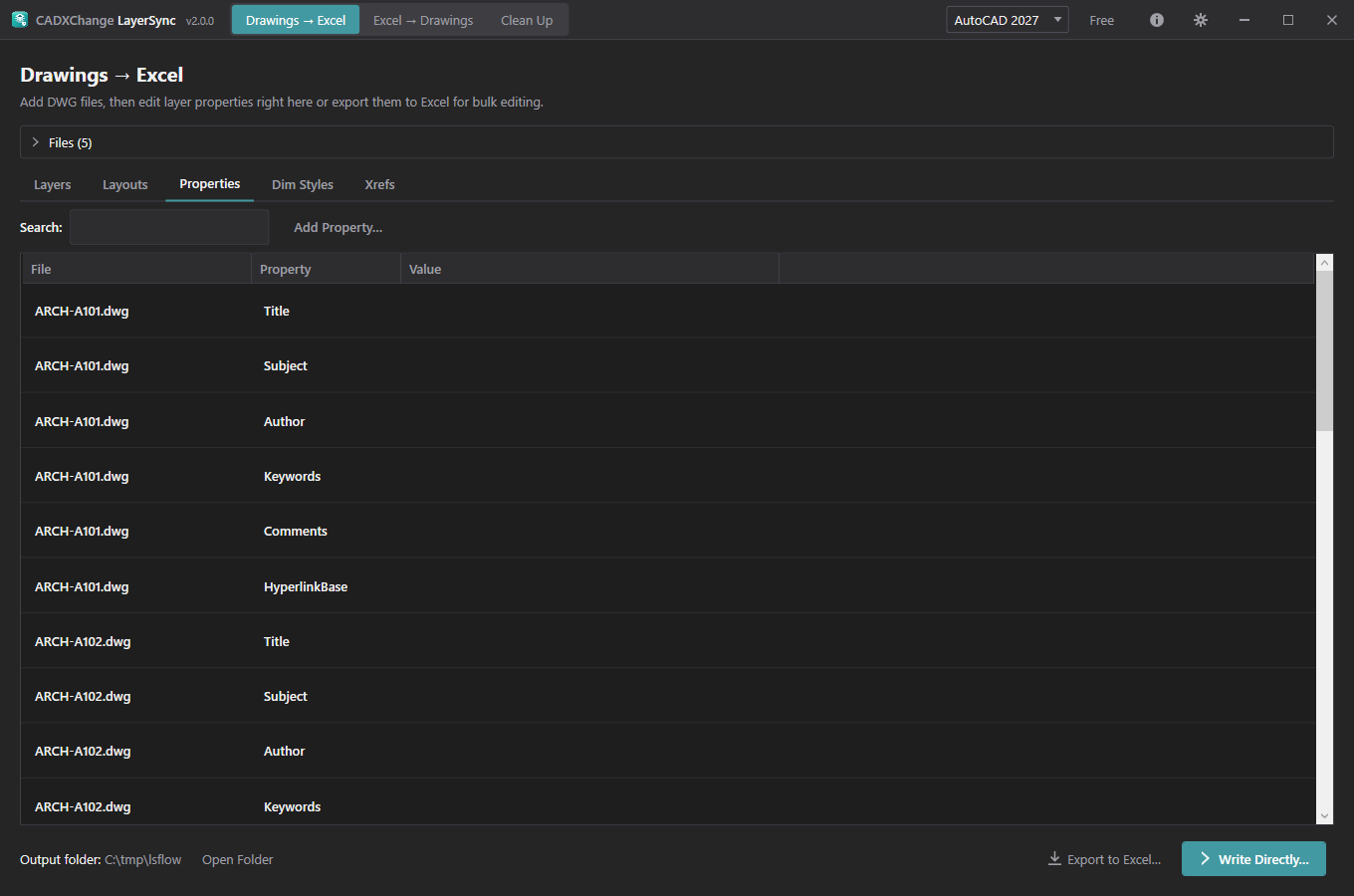Image resolution: width=1354 pixels, height=896 pixels.
Task: Show the Dim Styles tab
Action: click(x=303, y=185)
